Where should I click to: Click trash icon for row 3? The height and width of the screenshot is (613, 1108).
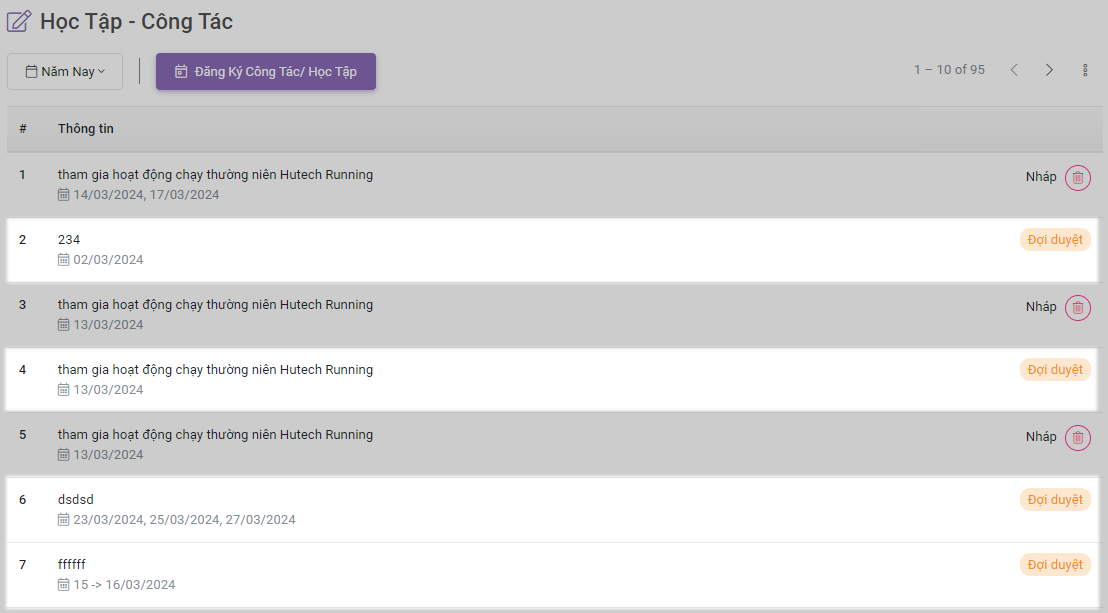1077,308
